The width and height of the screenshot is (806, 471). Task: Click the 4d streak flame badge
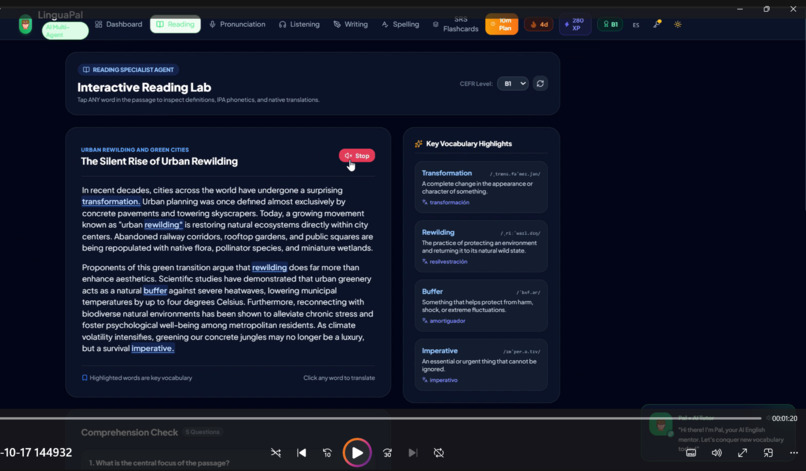[539, 24]
